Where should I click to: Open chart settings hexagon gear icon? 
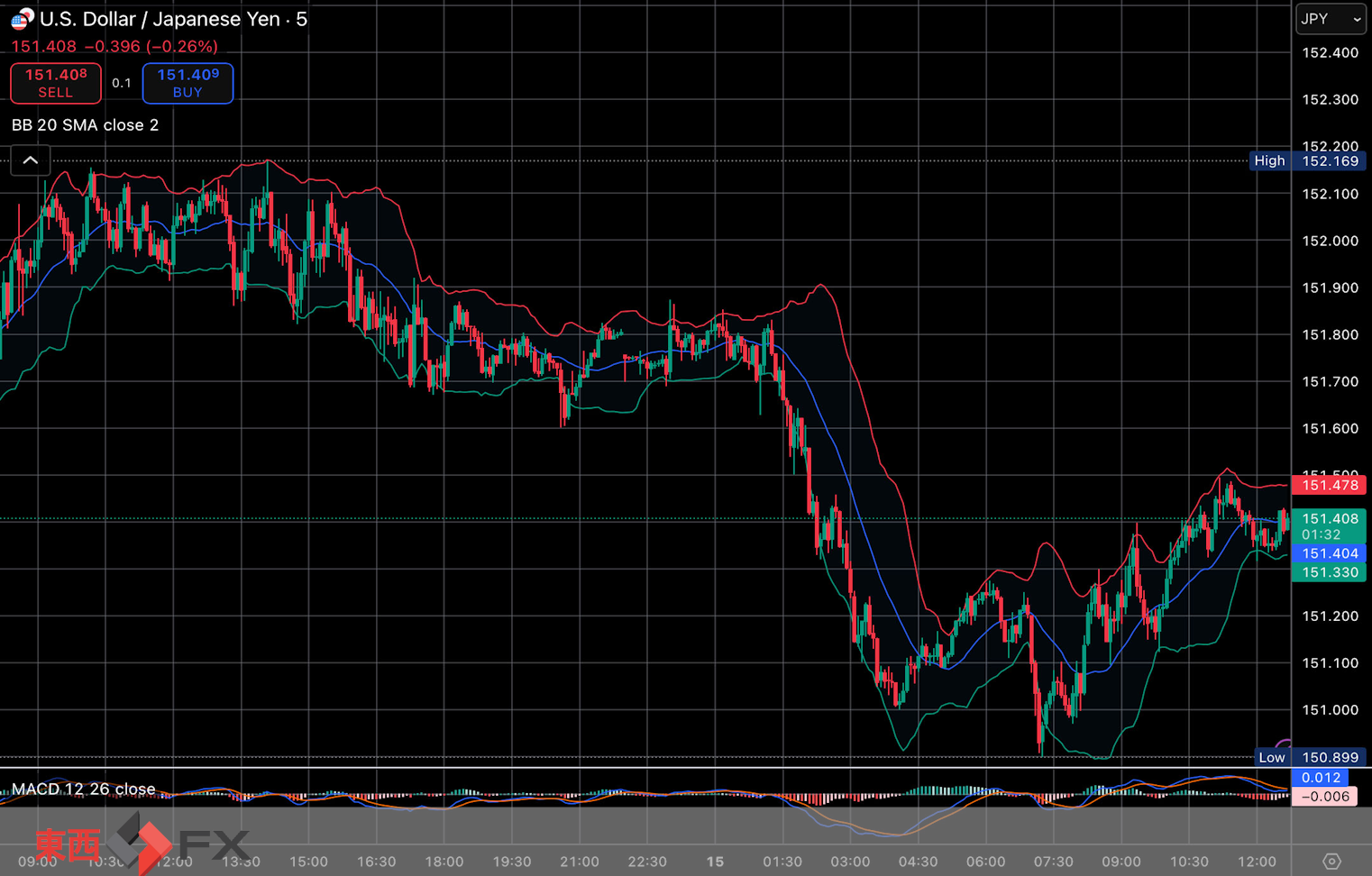coord(1331,862)
